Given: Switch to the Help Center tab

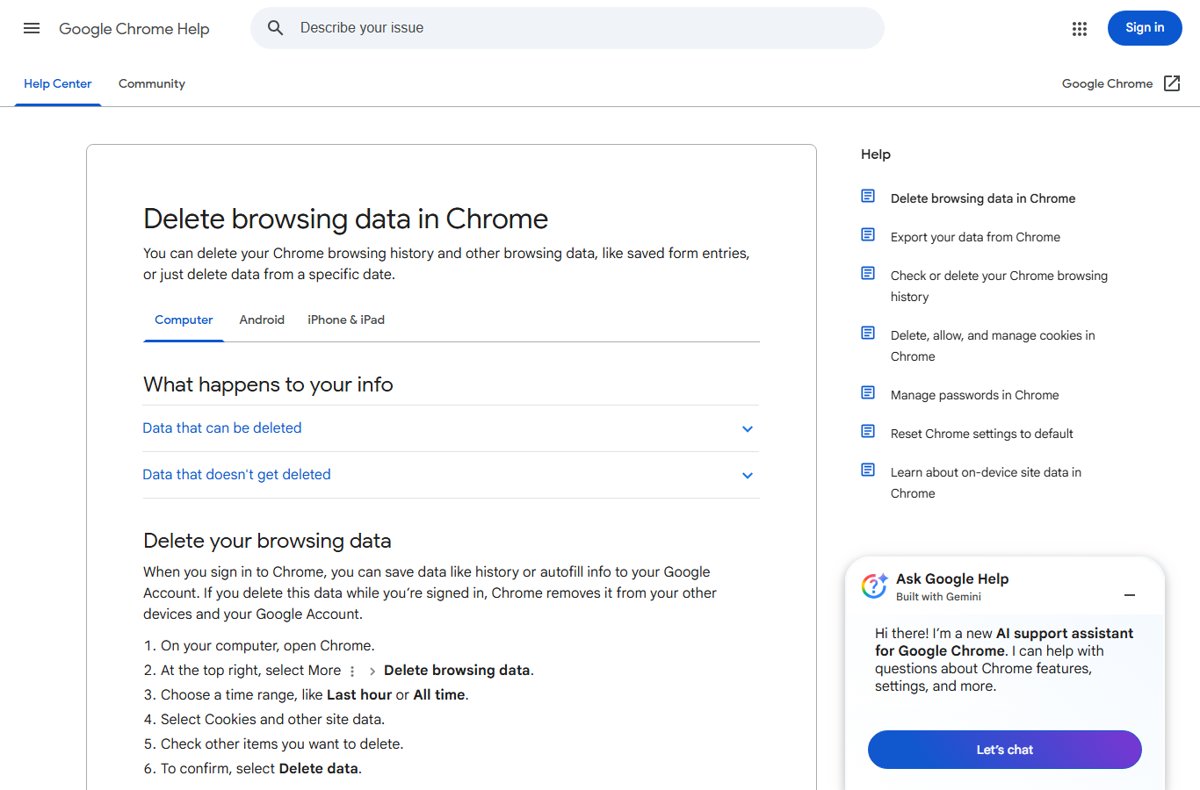Looking at the screenshot, I should pyautogui.click(x=58, y=84).
